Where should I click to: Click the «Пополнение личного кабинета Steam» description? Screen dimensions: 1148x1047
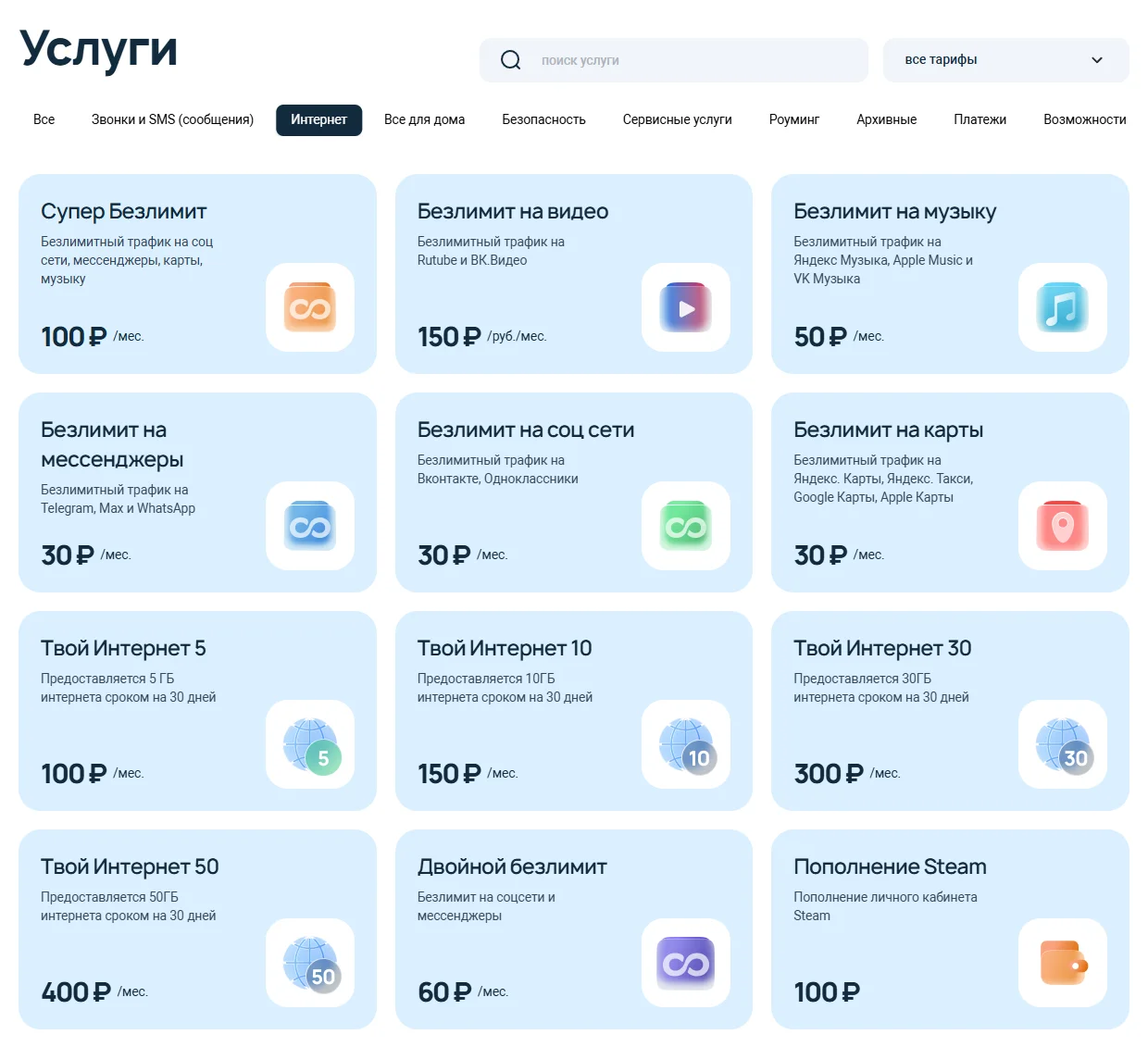[885, 906]
